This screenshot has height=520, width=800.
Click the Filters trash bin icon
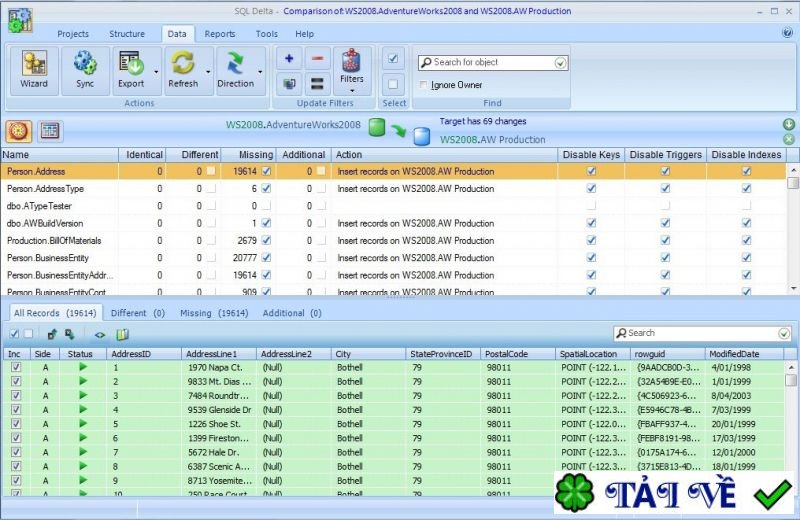pos(351,62)
